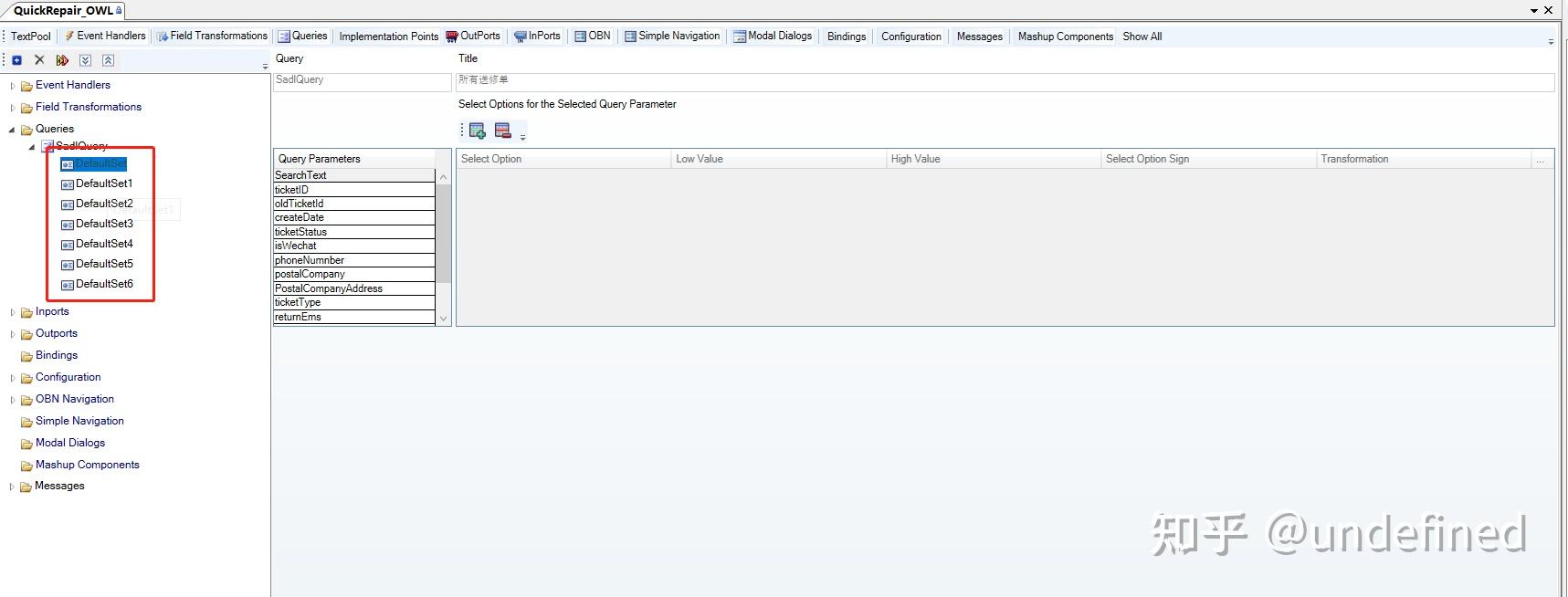Screen dimensions: 1568x597
Task: Click the Title input field
Action: [x=1005, y=81]
